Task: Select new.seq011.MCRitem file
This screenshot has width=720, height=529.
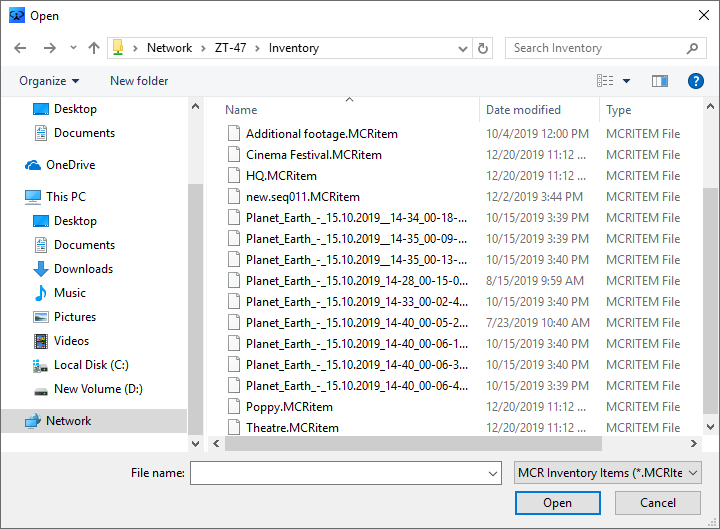Action: click(x=303, y=197)
